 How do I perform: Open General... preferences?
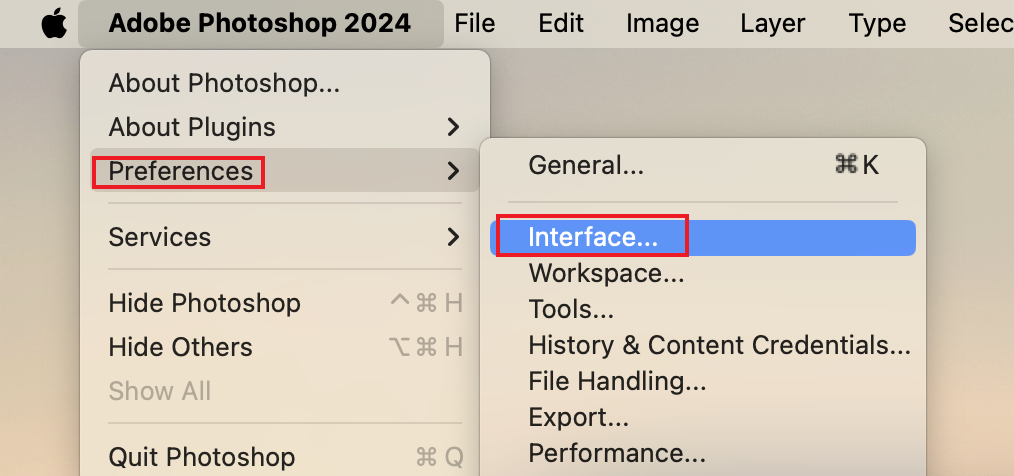pyautogui.click(x=703, y=166)
